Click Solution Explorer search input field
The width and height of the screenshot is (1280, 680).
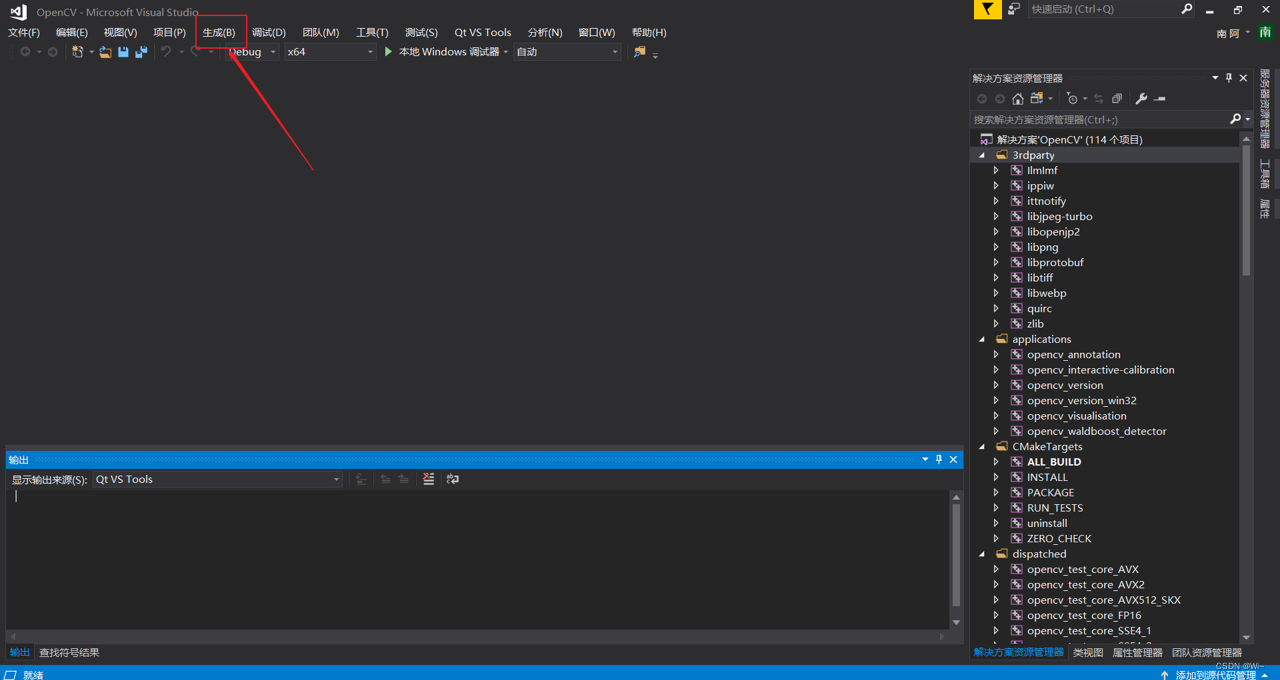point(1098,119)
